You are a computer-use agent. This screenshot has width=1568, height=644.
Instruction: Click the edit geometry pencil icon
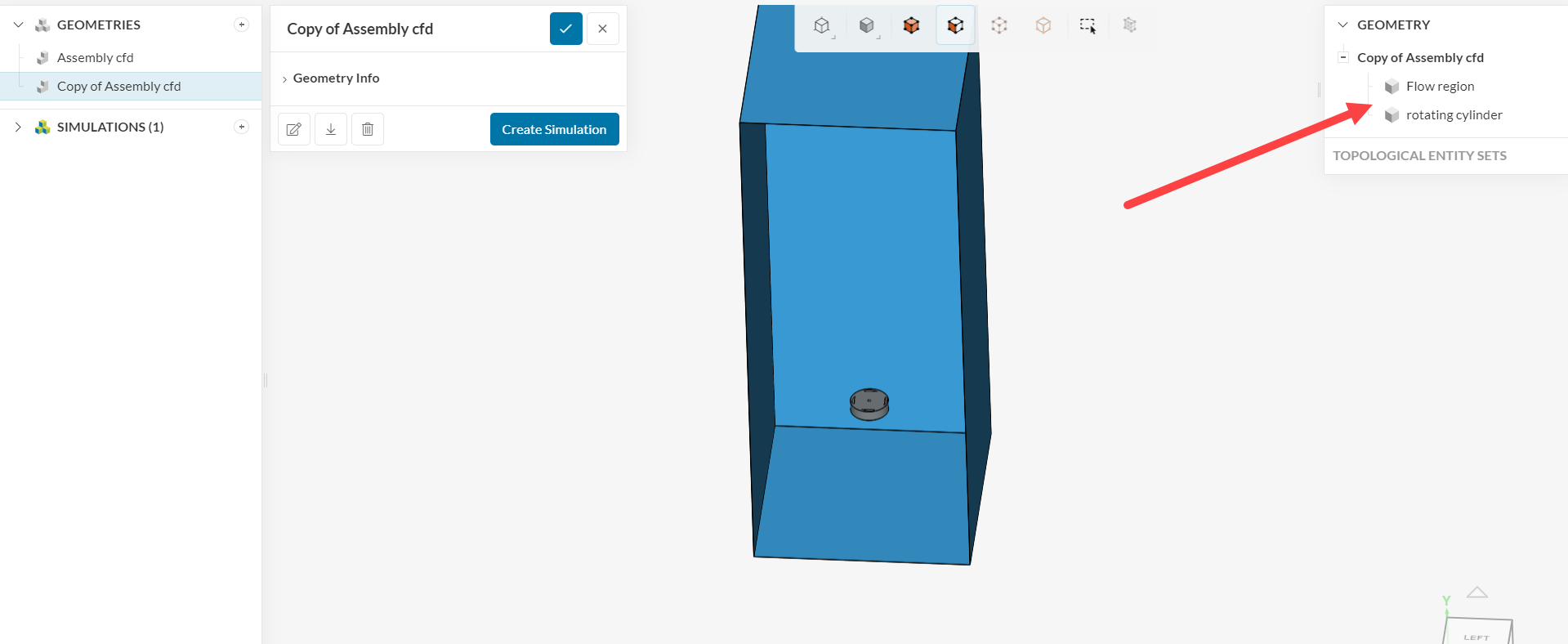294,129
